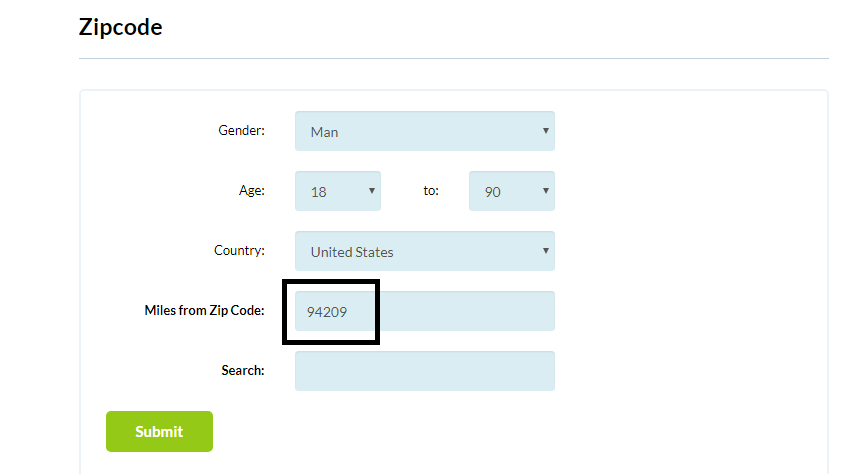The width and height of the screenshot is (854, 474).
Task: Click the arrow beside age value 90
Action: click(x=545, y=191)
